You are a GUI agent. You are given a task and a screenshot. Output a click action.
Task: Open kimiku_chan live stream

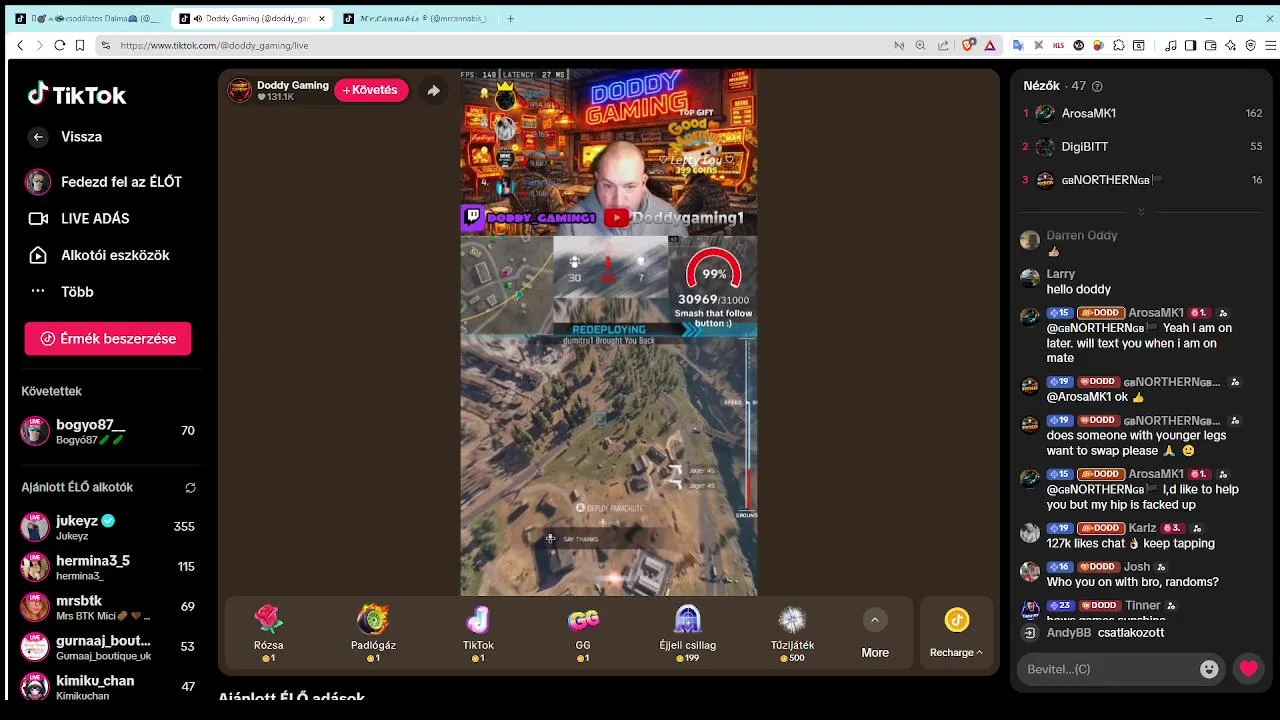click(x=108, y=687)
